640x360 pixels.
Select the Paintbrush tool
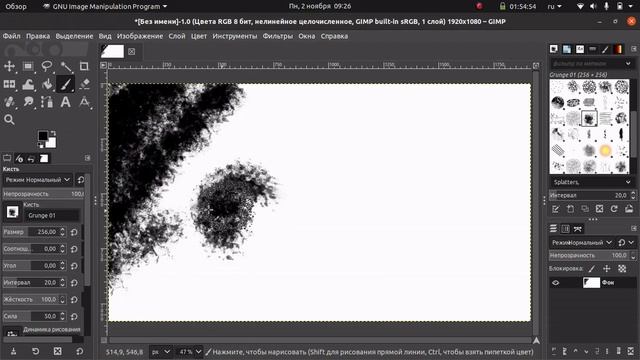(x=65, y=84)
